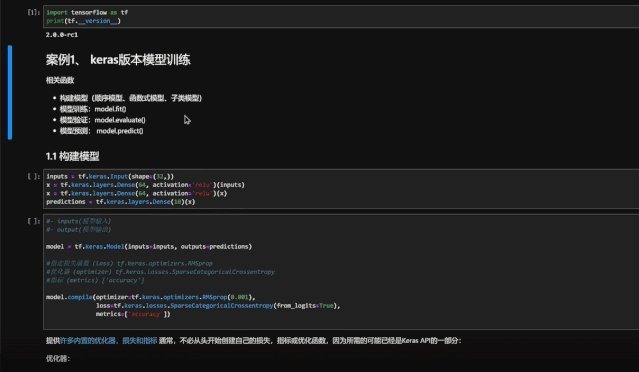Viewport: 639px width, 372px height.
Task: Click the line 'predictions = tf.keras.layers.Dense(10)(x)'
Action: tap(121, 202)
